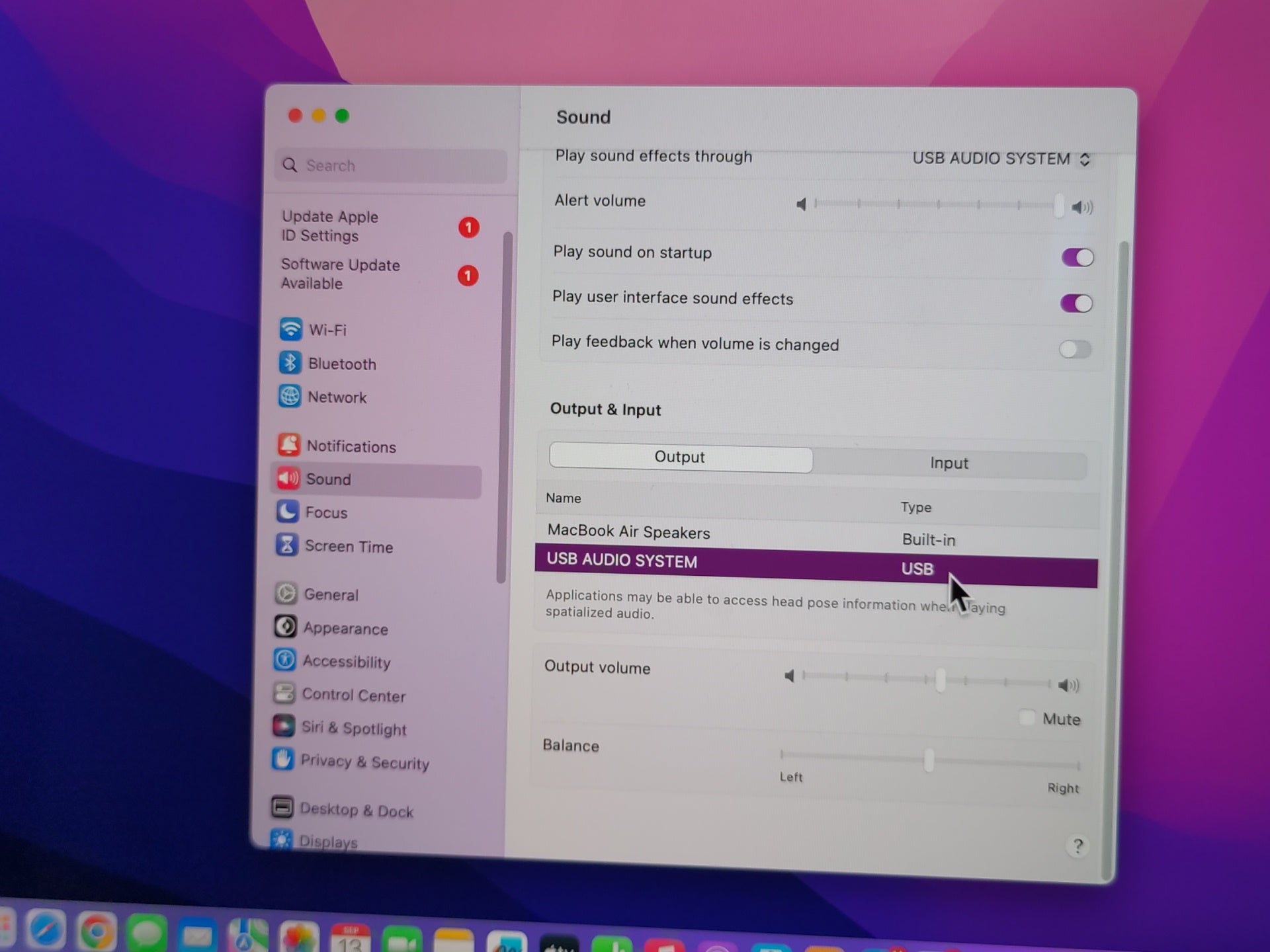Select the Notifications bell icon
1270x952 pixels.
[288, 446]
